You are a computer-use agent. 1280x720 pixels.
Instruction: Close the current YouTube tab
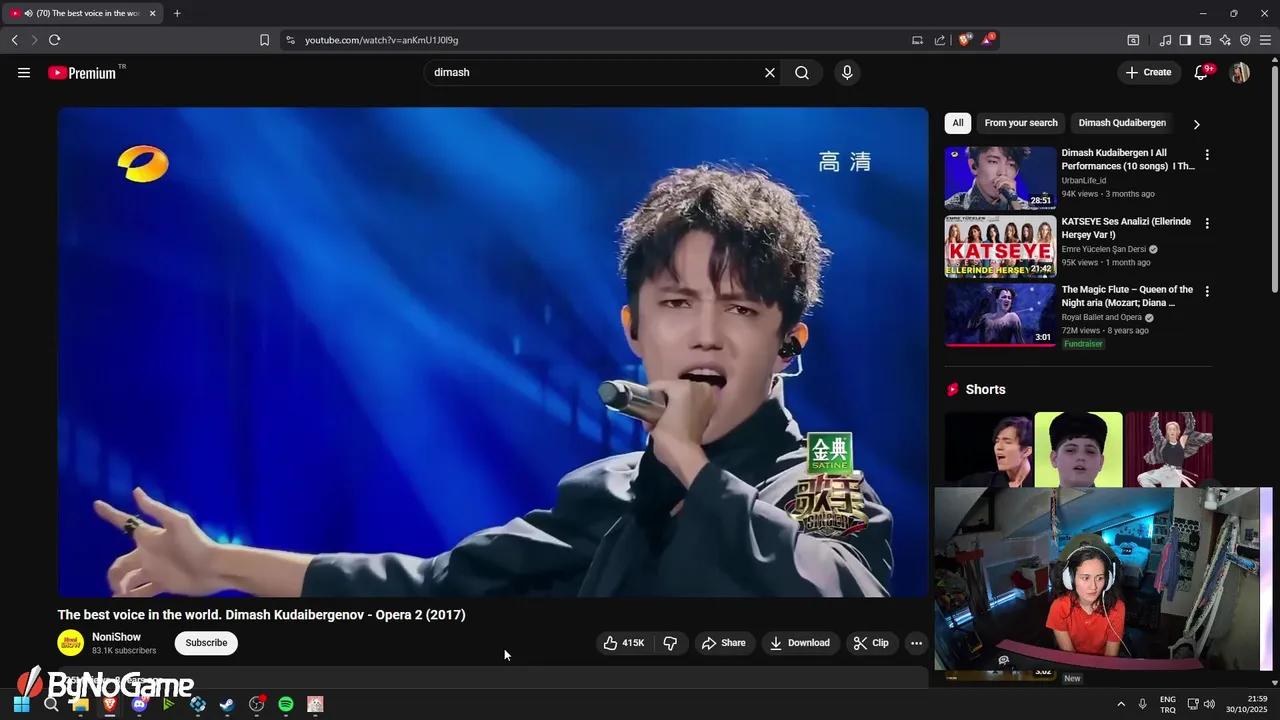tap(152, 13)
